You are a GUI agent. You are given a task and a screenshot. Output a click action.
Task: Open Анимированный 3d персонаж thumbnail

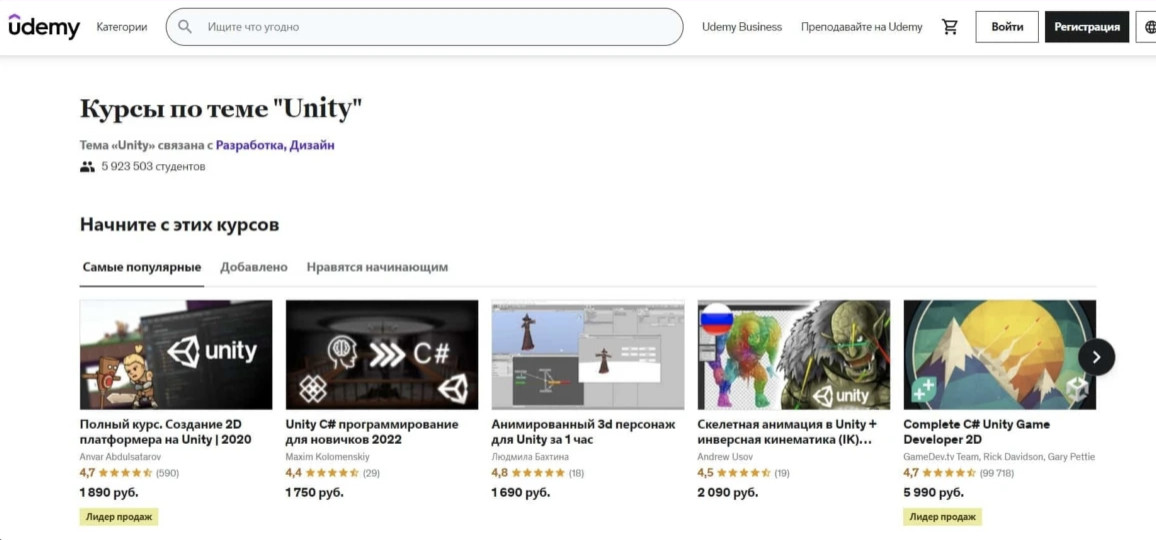pos(588,354)
